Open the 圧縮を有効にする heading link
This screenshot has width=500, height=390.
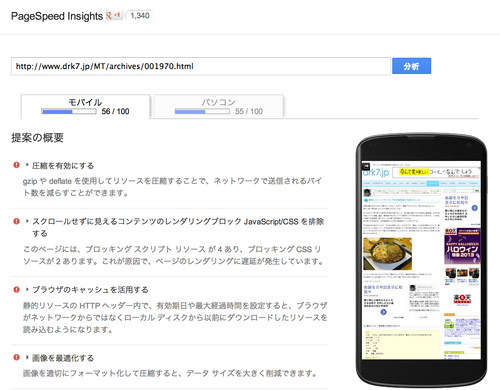click(63, 165)
